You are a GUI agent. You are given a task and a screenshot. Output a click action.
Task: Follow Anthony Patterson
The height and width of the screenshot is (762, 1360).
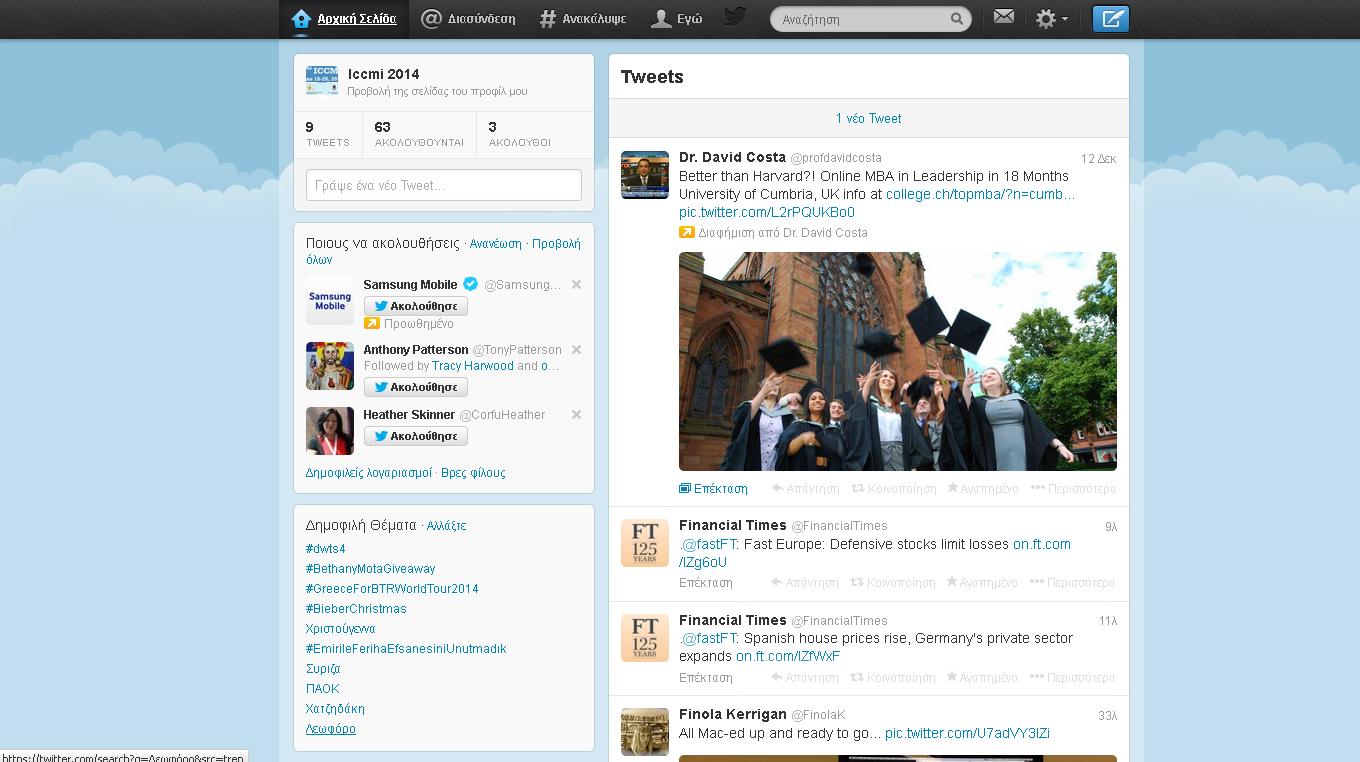pyautogui.click(x=415, y=387)
